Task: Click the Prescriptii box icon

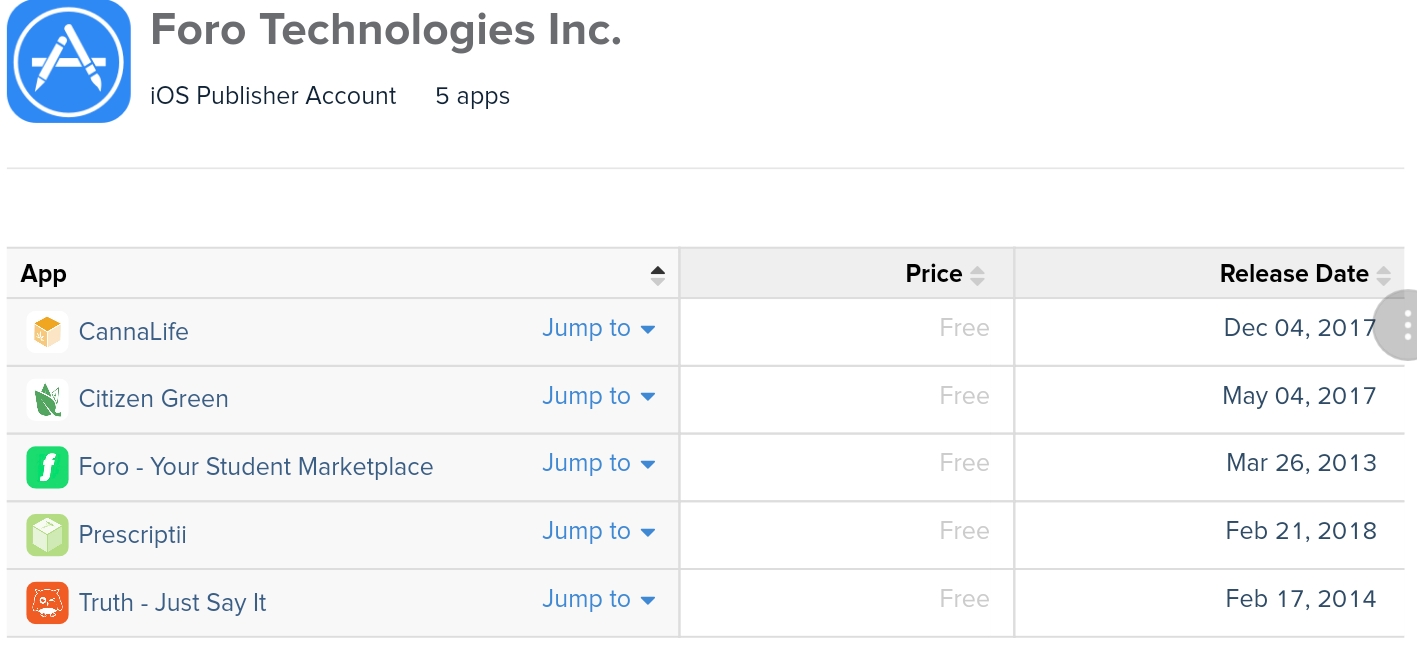Action: click(x=47, y=535)
